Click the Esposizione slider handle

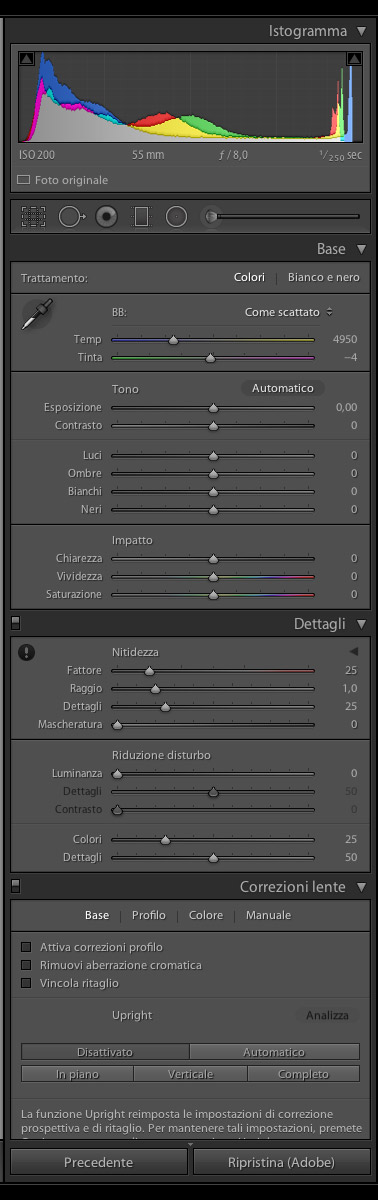pyautogui.click(x=213, y=408)
